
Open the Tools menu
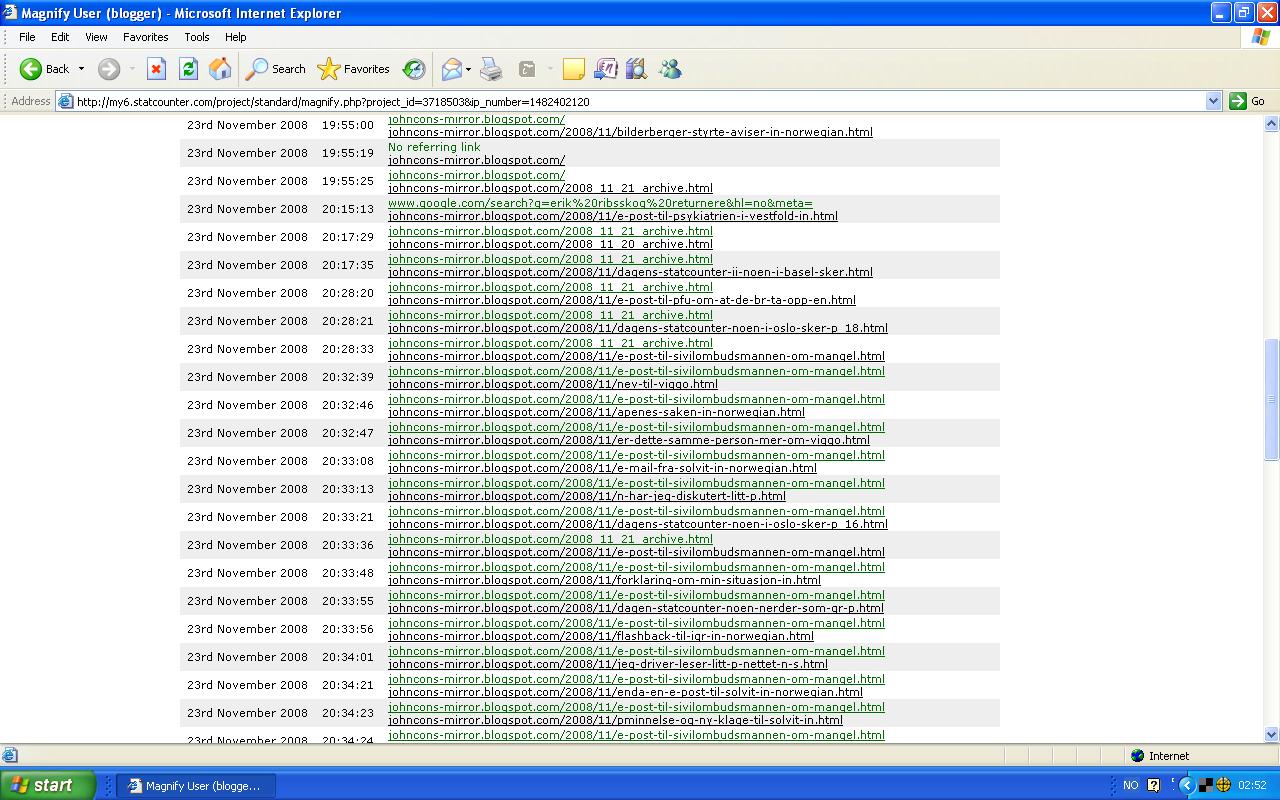coord(197,37)
